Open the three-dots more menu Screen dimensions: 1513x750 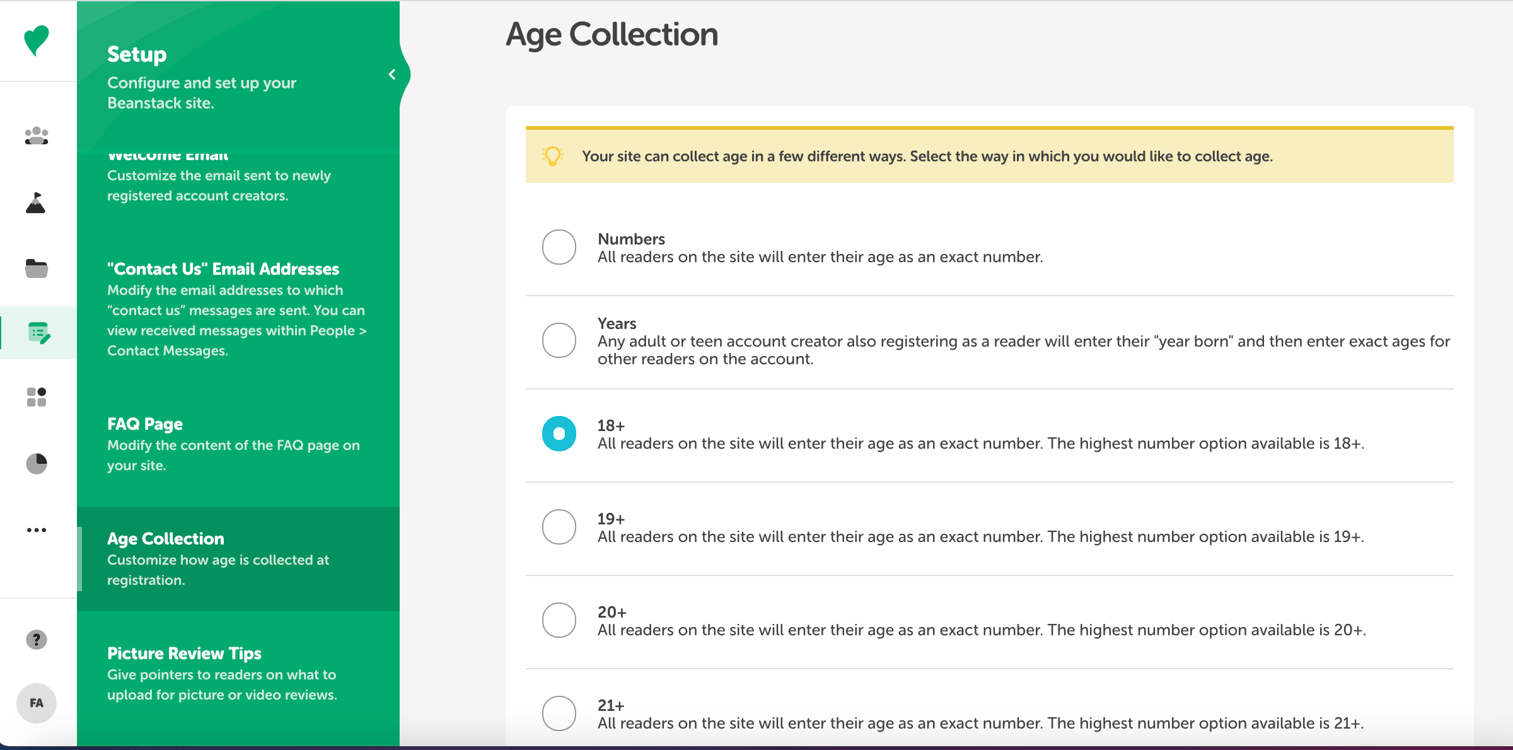click(x=36, y=530)
